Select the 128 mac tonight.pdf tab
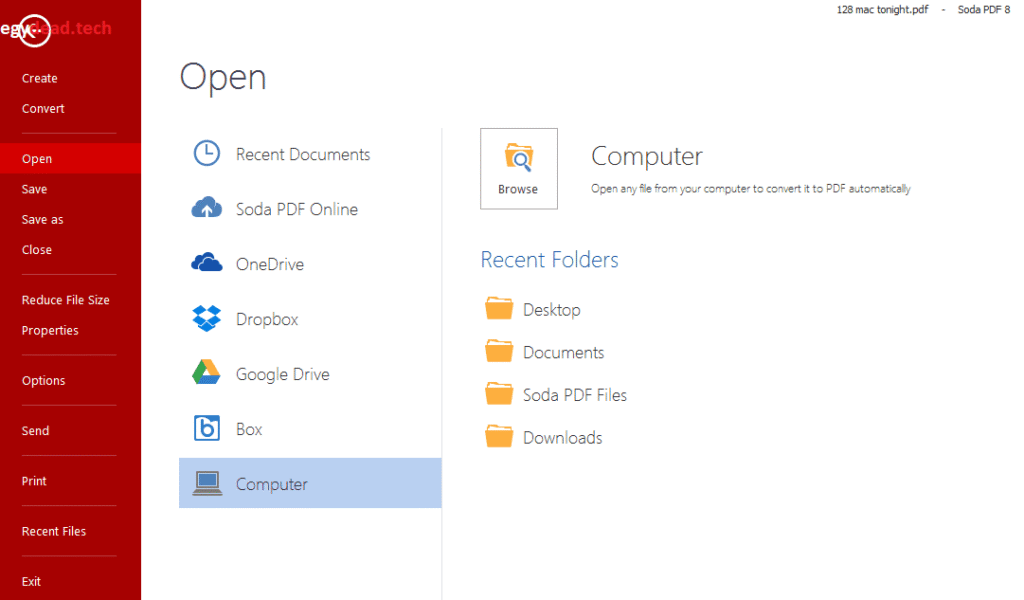Viewport: 1024px width, 600px height. pyautogui.click(x=881, y=9)
